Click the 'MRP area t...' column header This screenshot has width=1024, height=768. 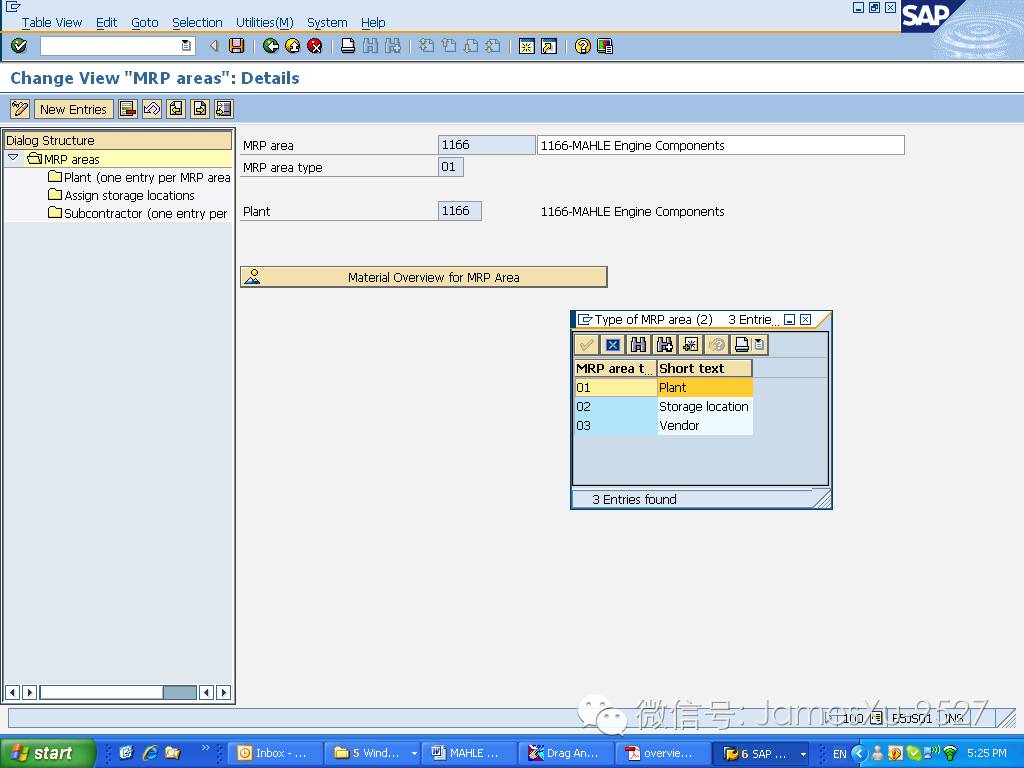[615, 368]
